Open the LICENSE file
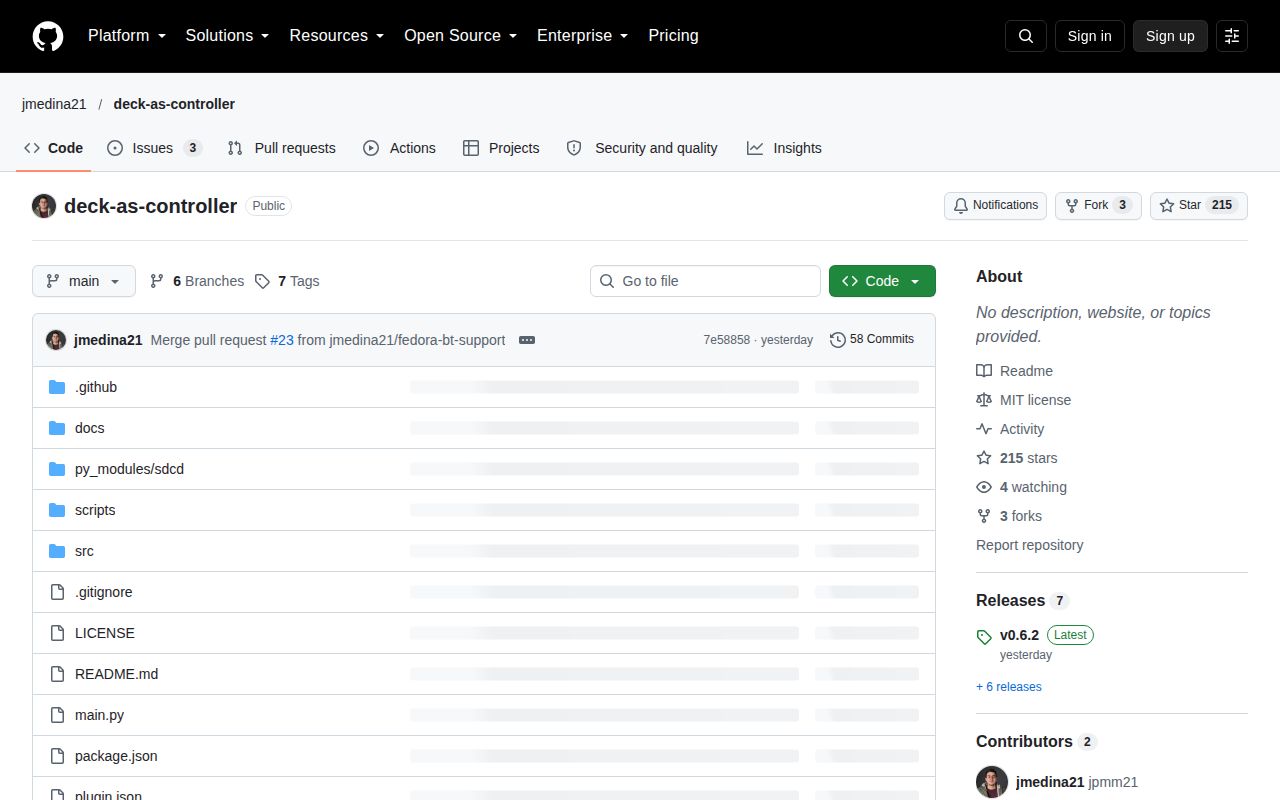 [105, 633]
